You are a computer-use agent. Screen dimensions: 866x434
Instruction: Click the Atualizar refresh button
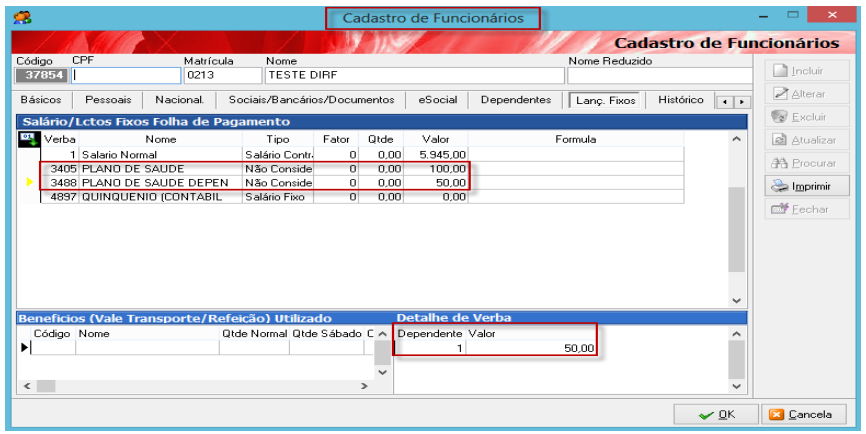coord(800,140)
